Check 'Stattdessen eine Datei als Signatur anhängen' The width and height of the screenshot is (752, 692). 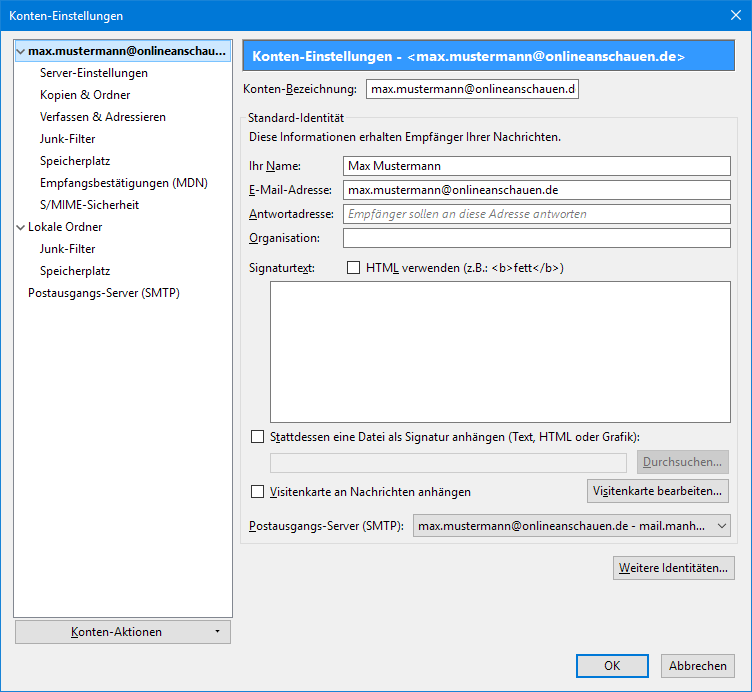point(258,437)
